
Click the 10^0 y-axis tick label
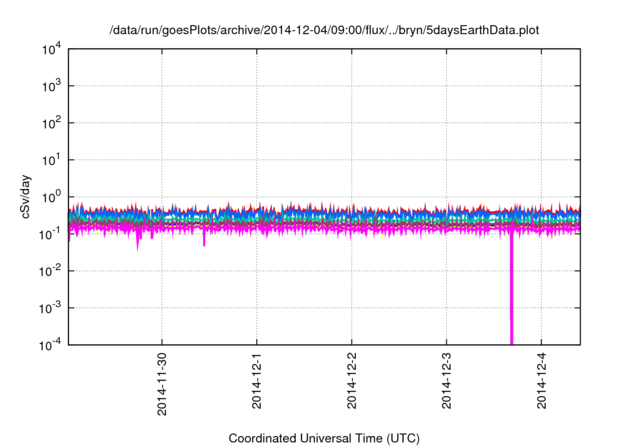[51, 197]
